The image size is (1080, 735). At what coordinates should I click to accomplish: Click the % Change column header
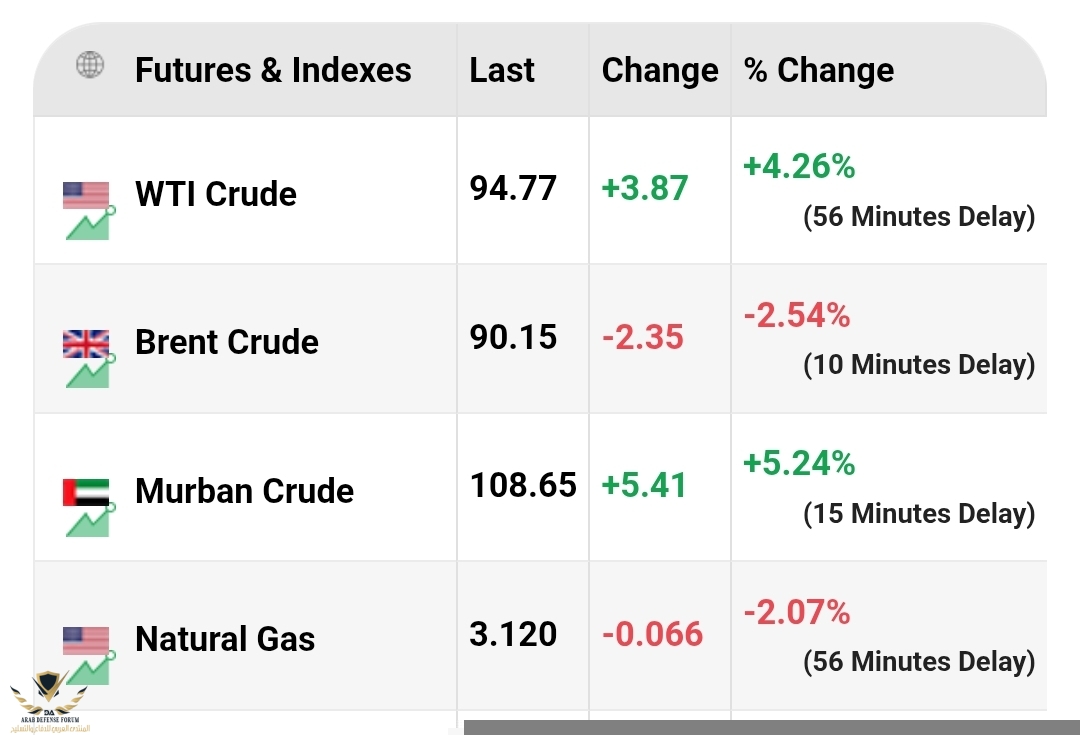tap(819, 70)
